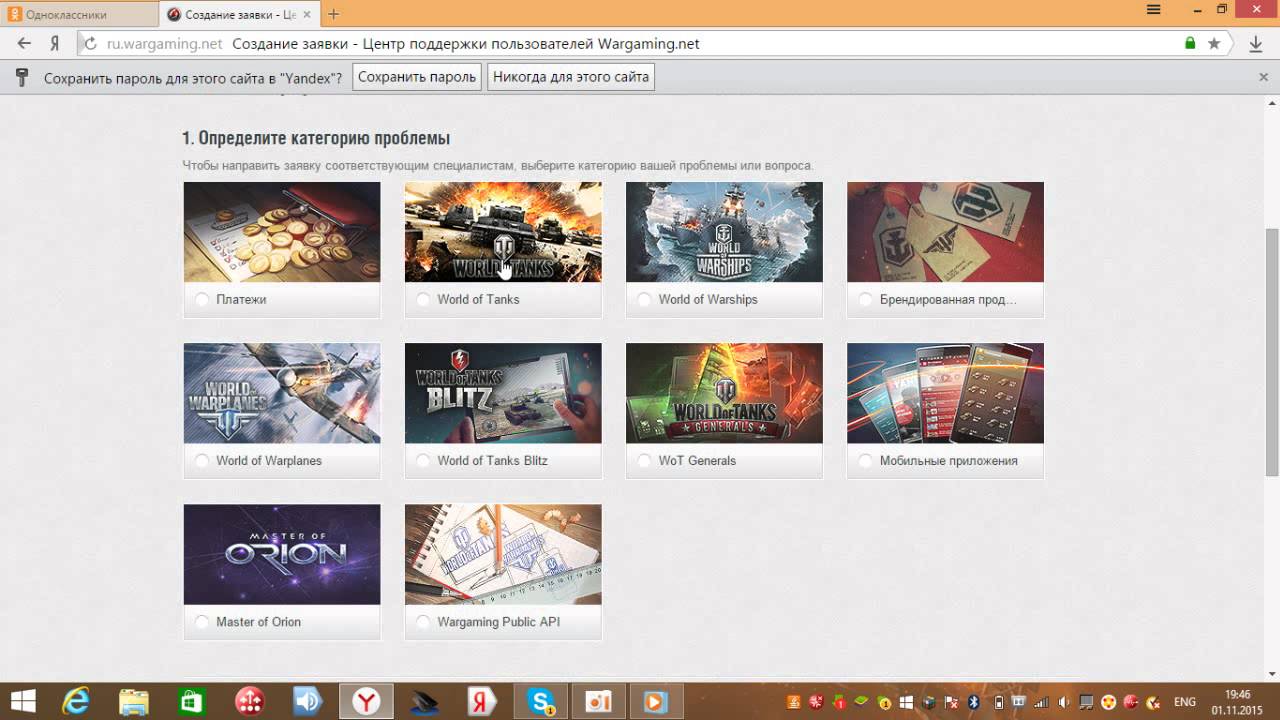This screenshot has height=720, width=1280.
Task: Click the volume tray icon
Action: 1063,702
